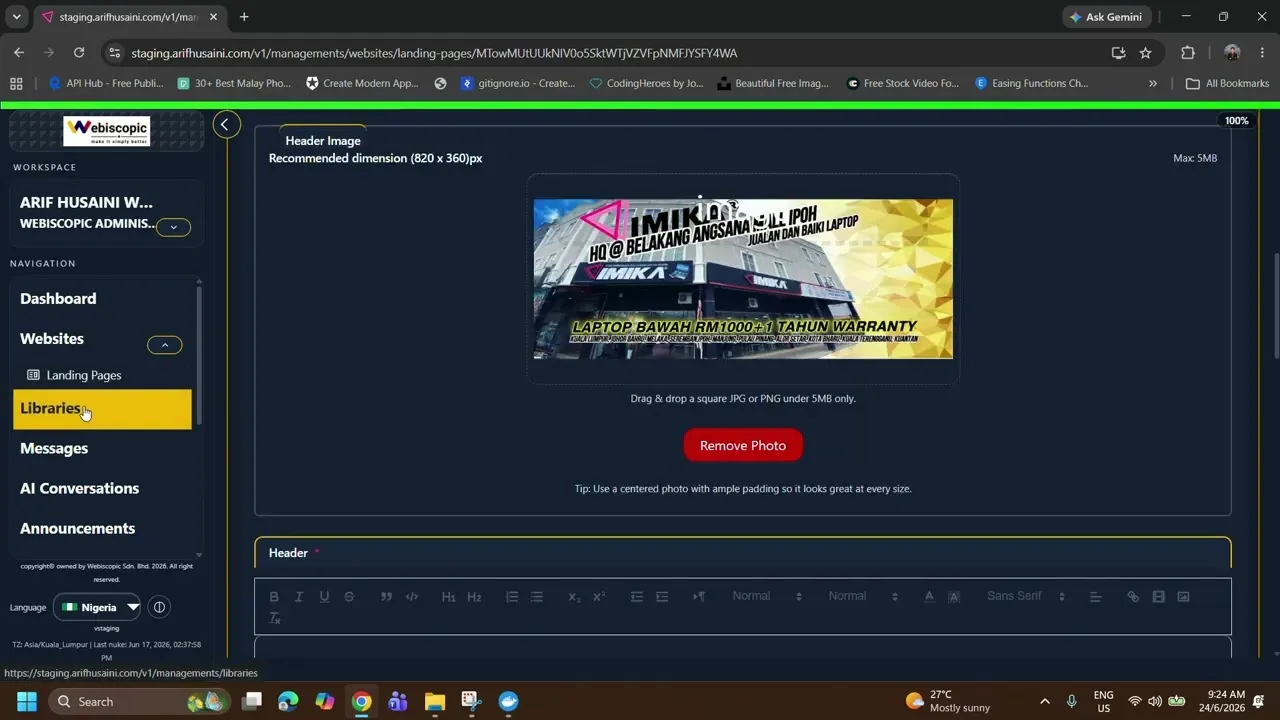Pick text color in editor
The height and width of the screenshot is (720, 1280).
click(929, 597)
